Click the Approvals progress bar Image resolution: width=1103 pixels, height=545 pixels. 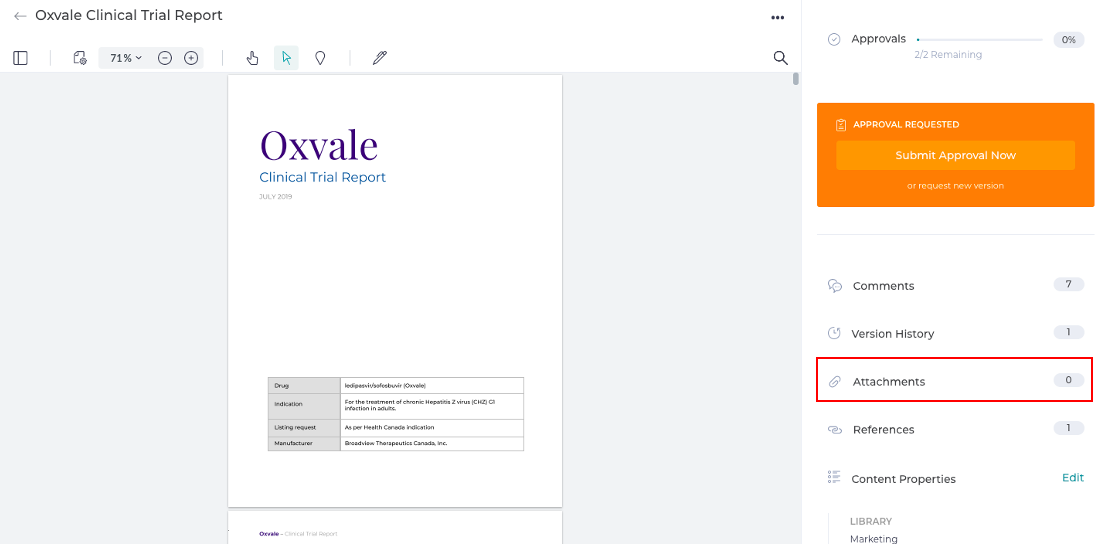(x=980, y=39)
